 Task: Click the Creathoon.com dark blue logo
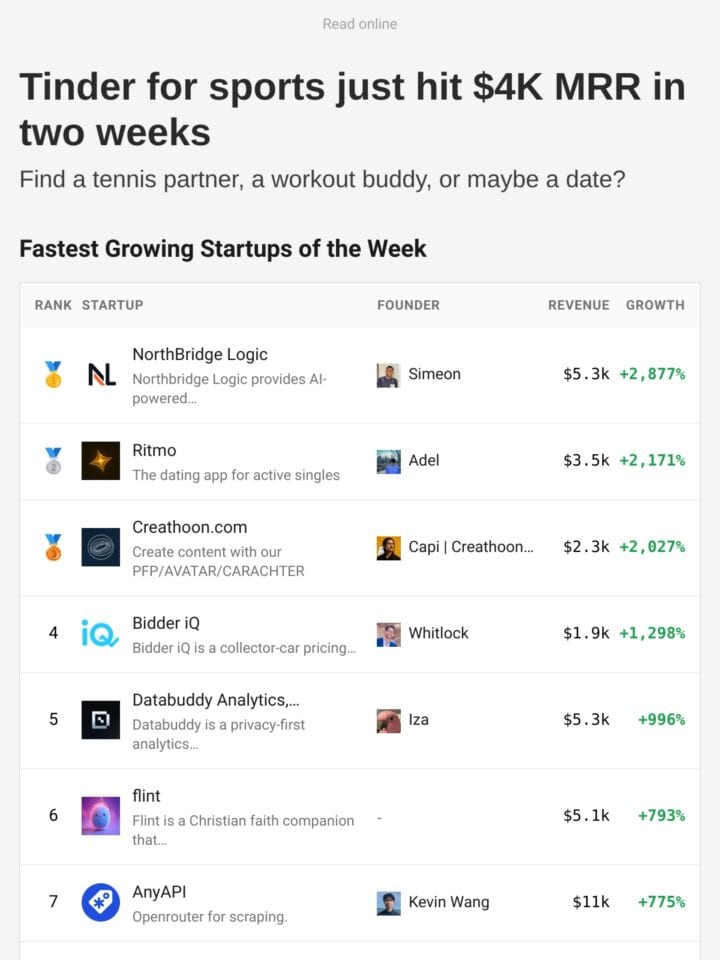coord(100,547)
